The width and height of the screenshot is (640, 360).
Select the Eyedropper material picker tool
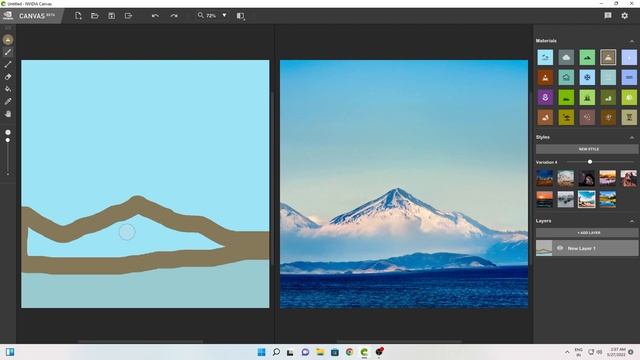click(8, 102)
